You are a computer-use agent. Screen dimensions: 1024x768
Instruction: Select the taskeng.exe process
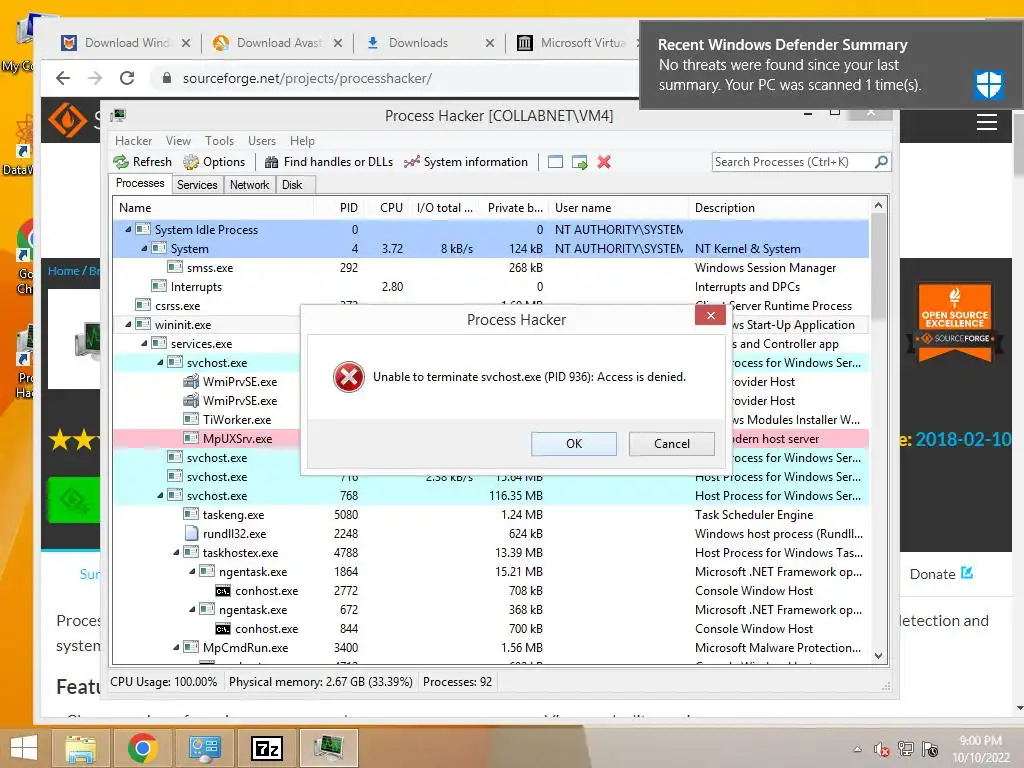pyautogui.click(x=491, y=515)
